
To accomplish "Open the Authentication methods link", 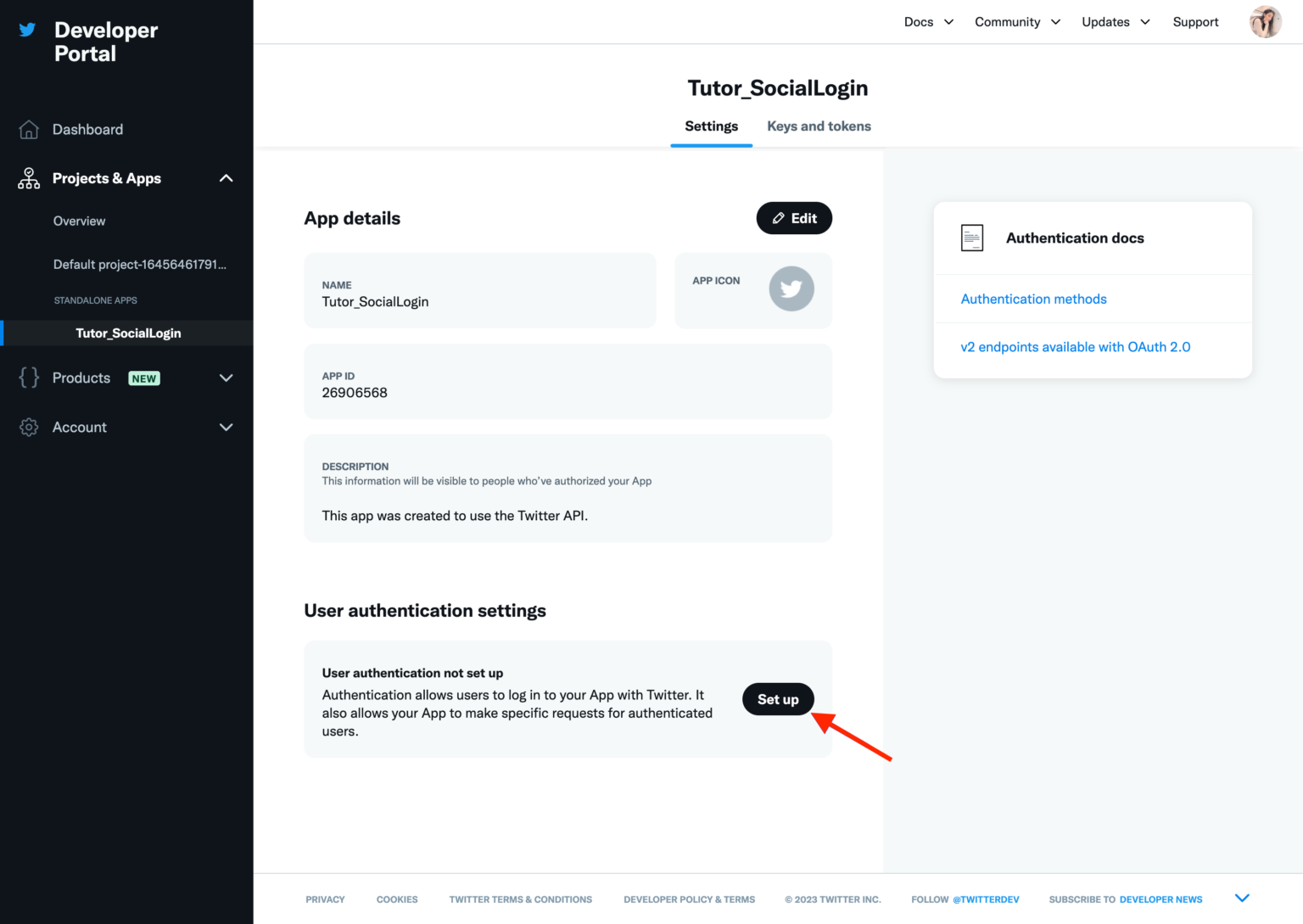I will pos(1033,299).
